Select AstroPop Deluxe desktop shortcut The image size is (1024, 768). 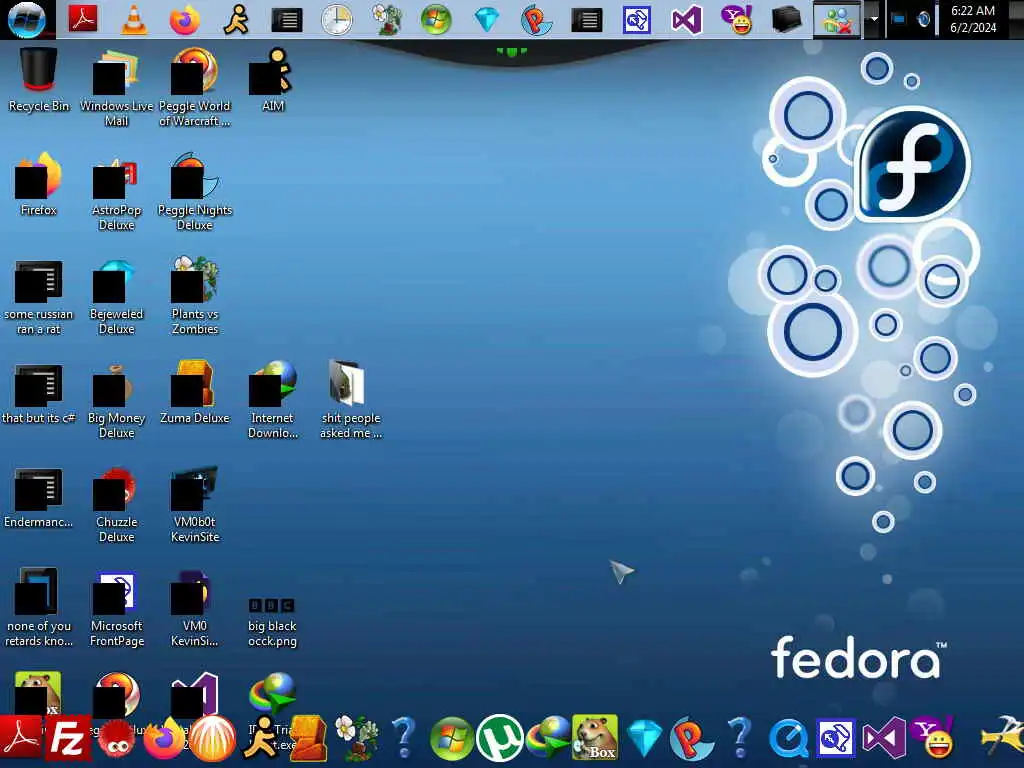pos(116,193)
